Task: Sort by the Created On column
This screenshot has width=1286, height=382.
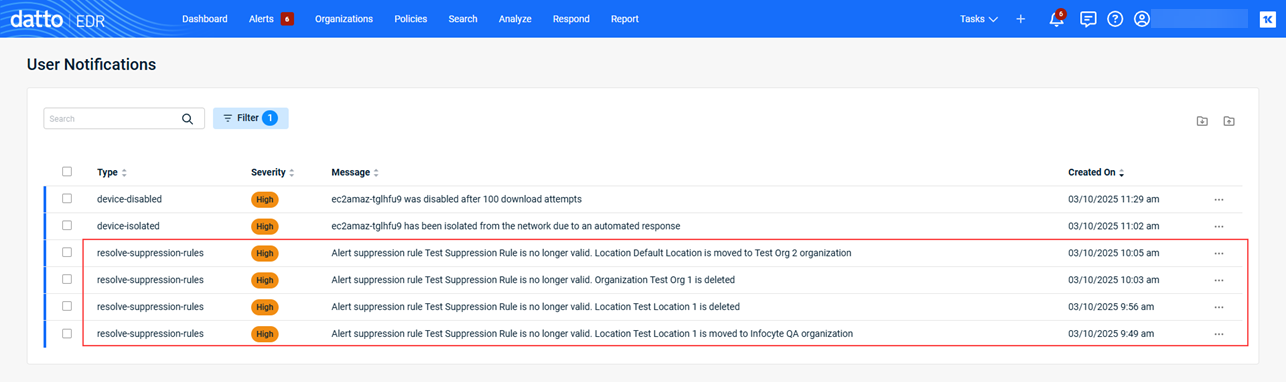Action: point(1096,173)
